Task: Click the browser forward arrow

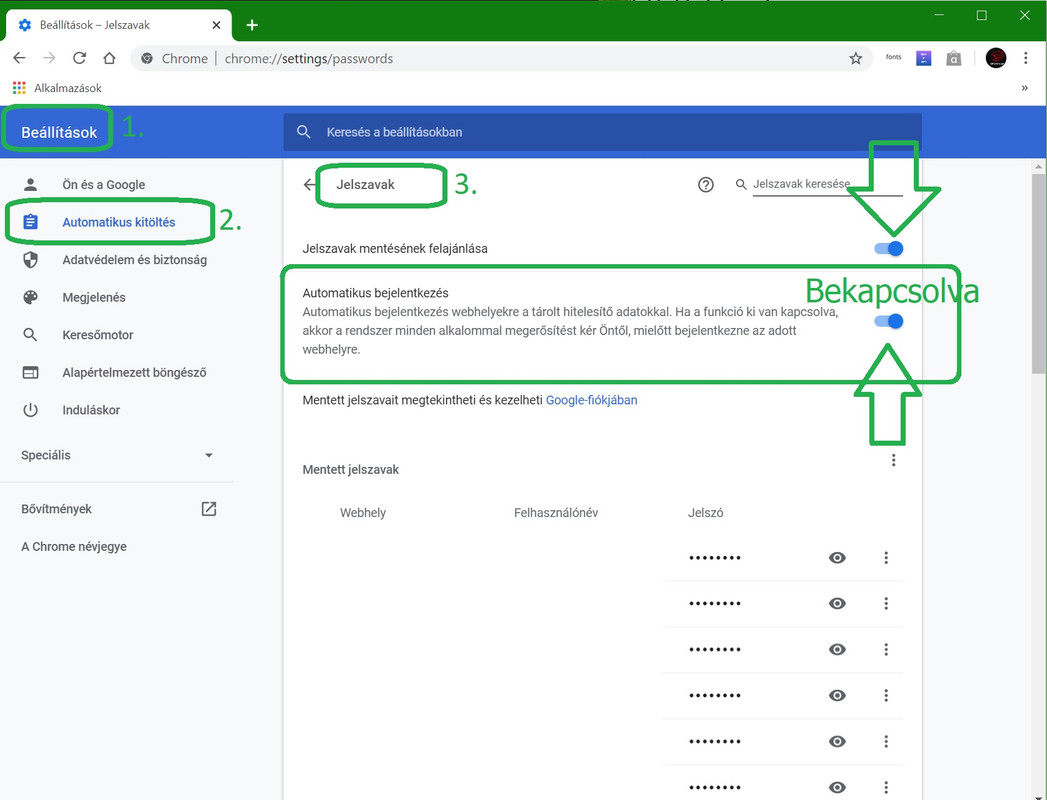Action: tap(49, 58)
